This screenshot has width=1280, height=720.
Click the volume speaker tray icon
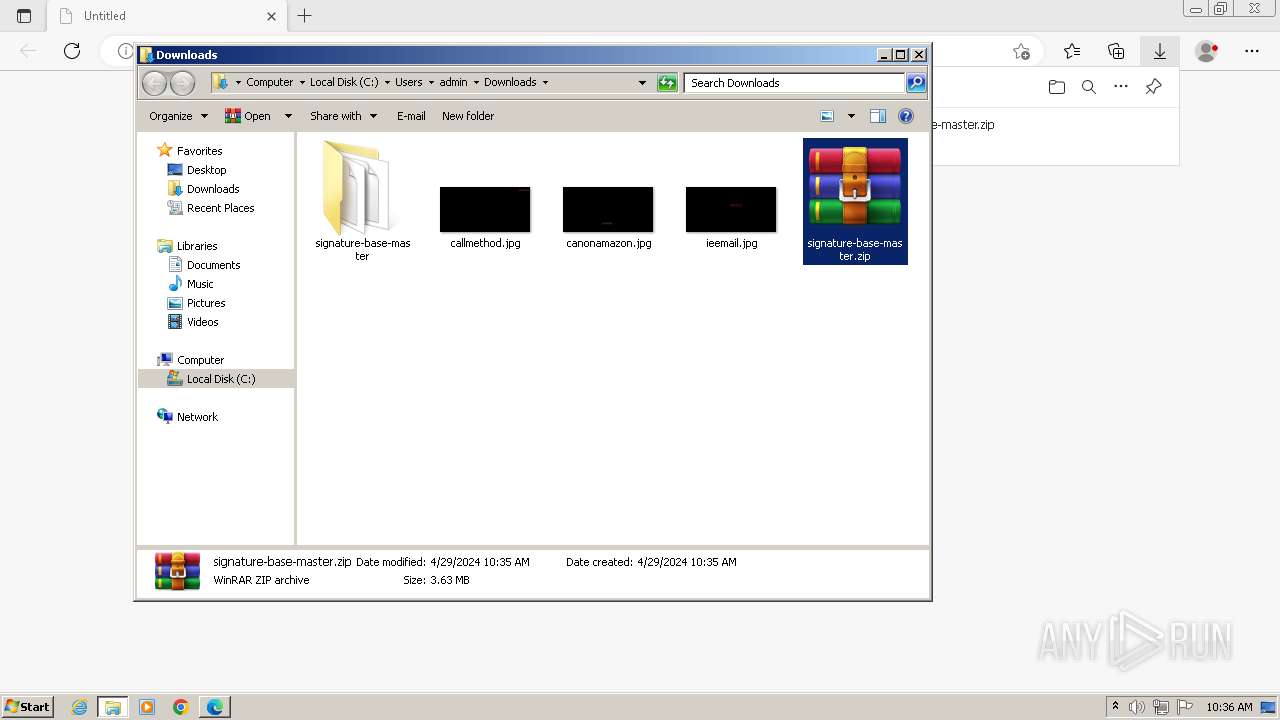tap(1138, 707)
